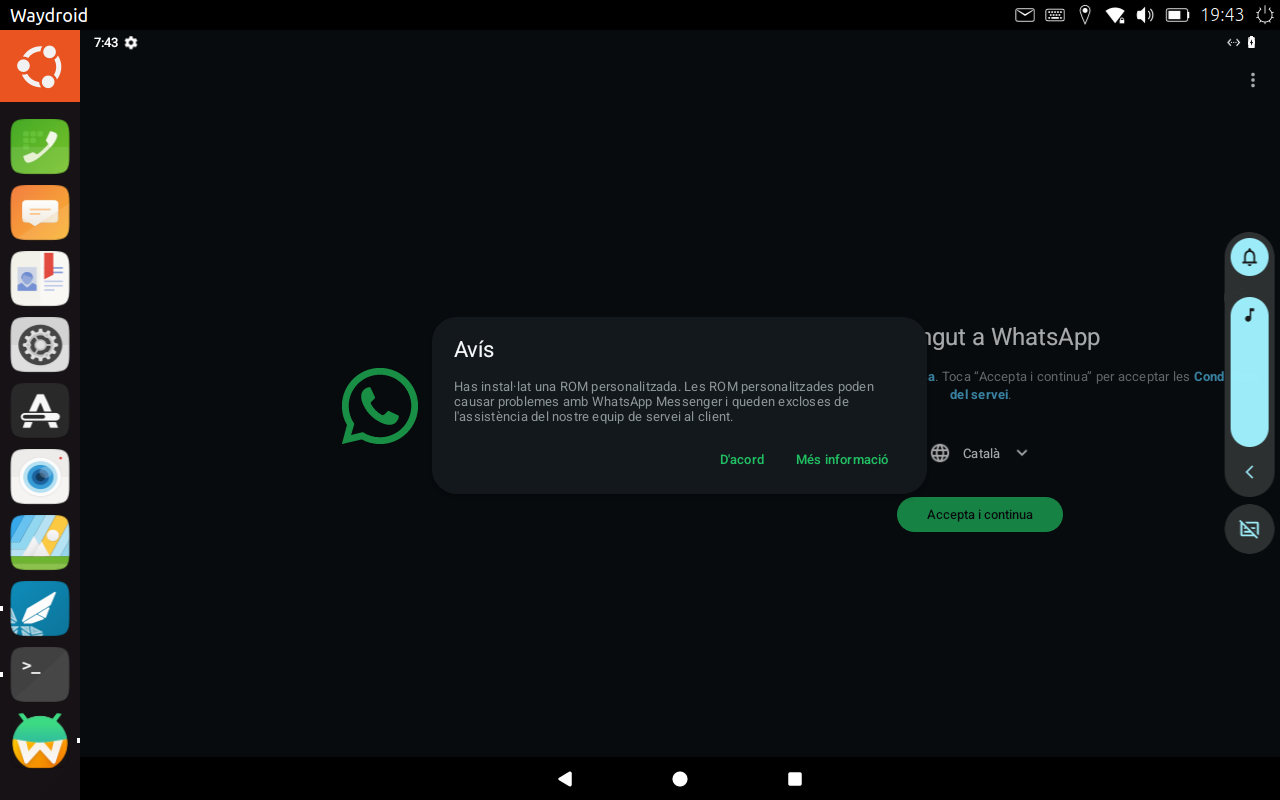Image resolution: width=1280 pixels, height=800 pixels.
Task: Tap the Android back navigation button
Action: tap(565, 779)
